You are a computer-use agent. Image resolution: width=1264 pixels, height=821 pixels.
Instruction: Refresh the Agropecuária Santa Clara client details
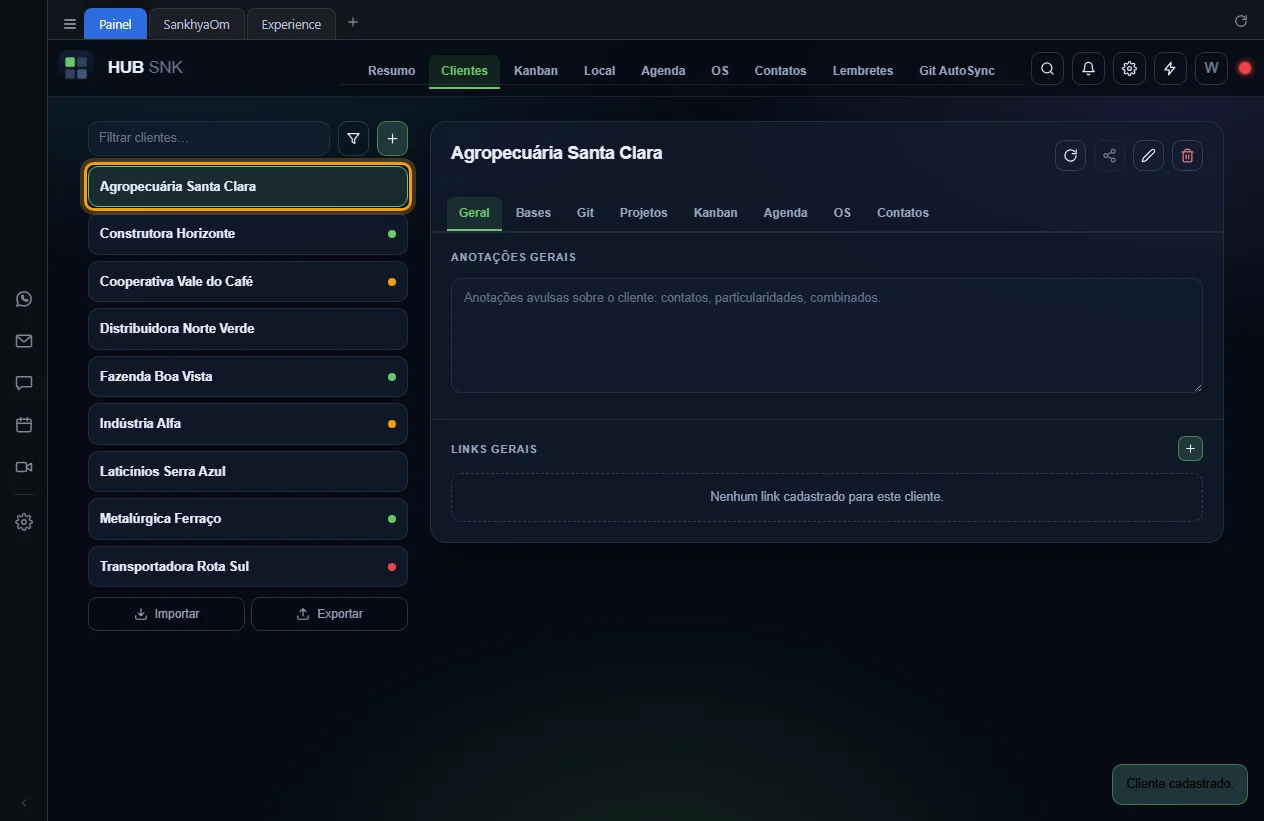coord(1070,155)
